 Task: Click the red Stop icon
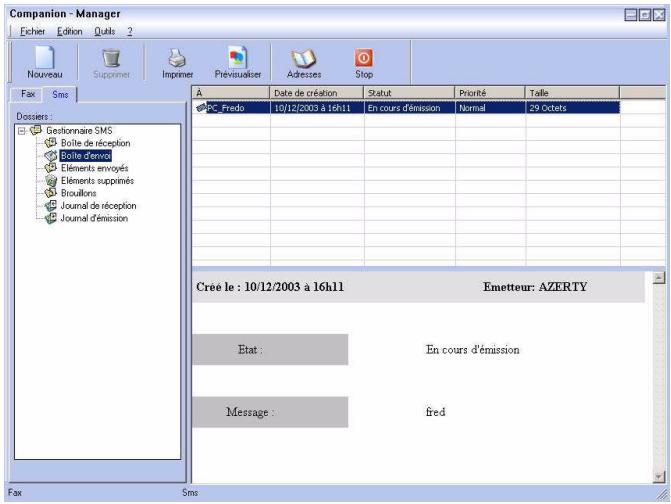[364, 58]
